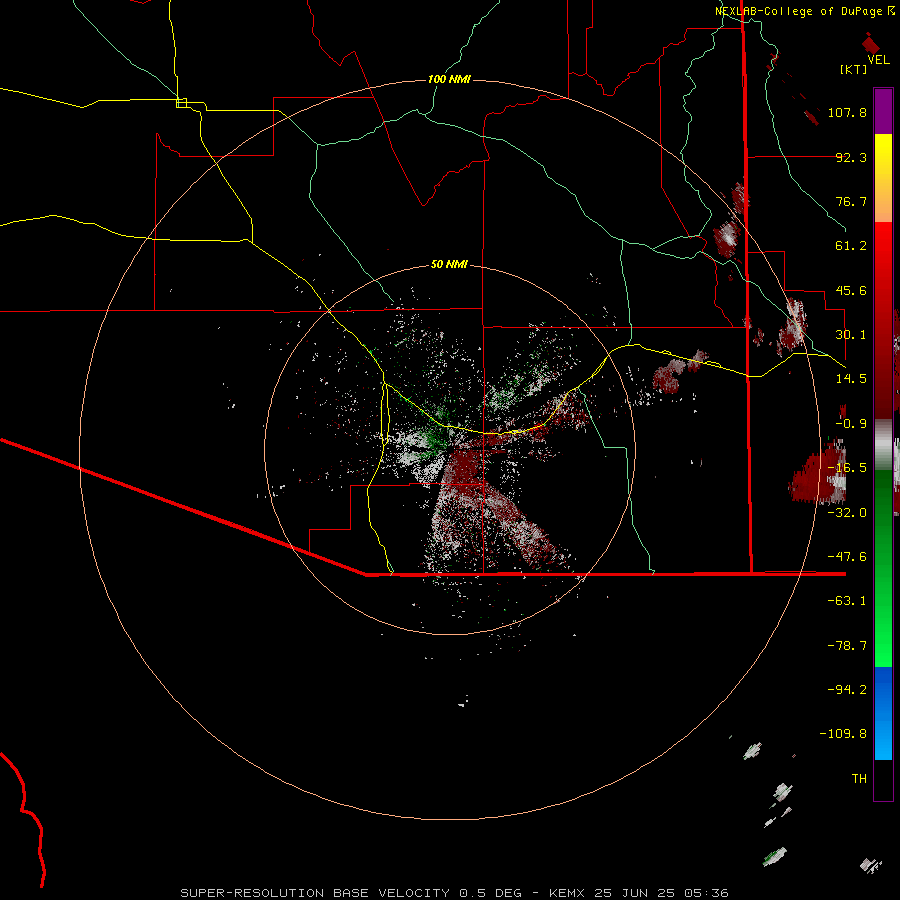Click the 50 NMI range ring label

point(449,264)
